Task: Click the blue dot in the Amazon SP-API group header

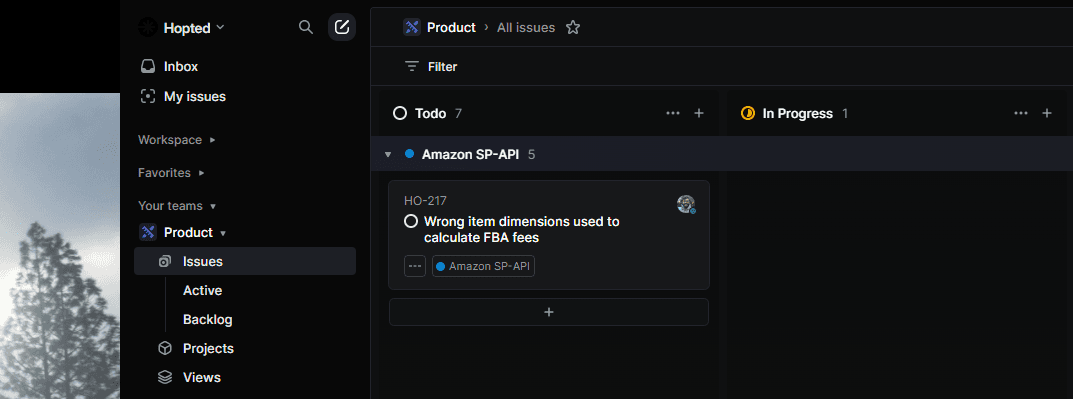Action: [x=409, y=154]
